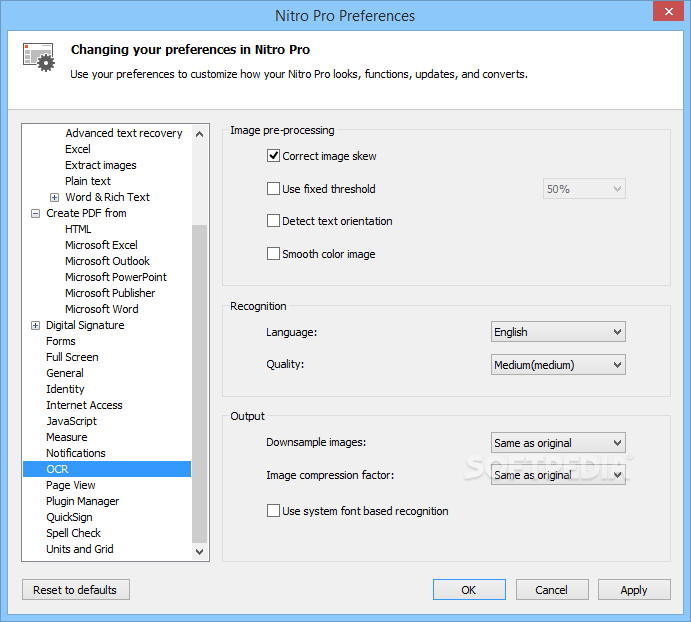Screen dimensions: 691x622
Task: Select Microsoft Publisher in tree
Action: click(110, 293)
